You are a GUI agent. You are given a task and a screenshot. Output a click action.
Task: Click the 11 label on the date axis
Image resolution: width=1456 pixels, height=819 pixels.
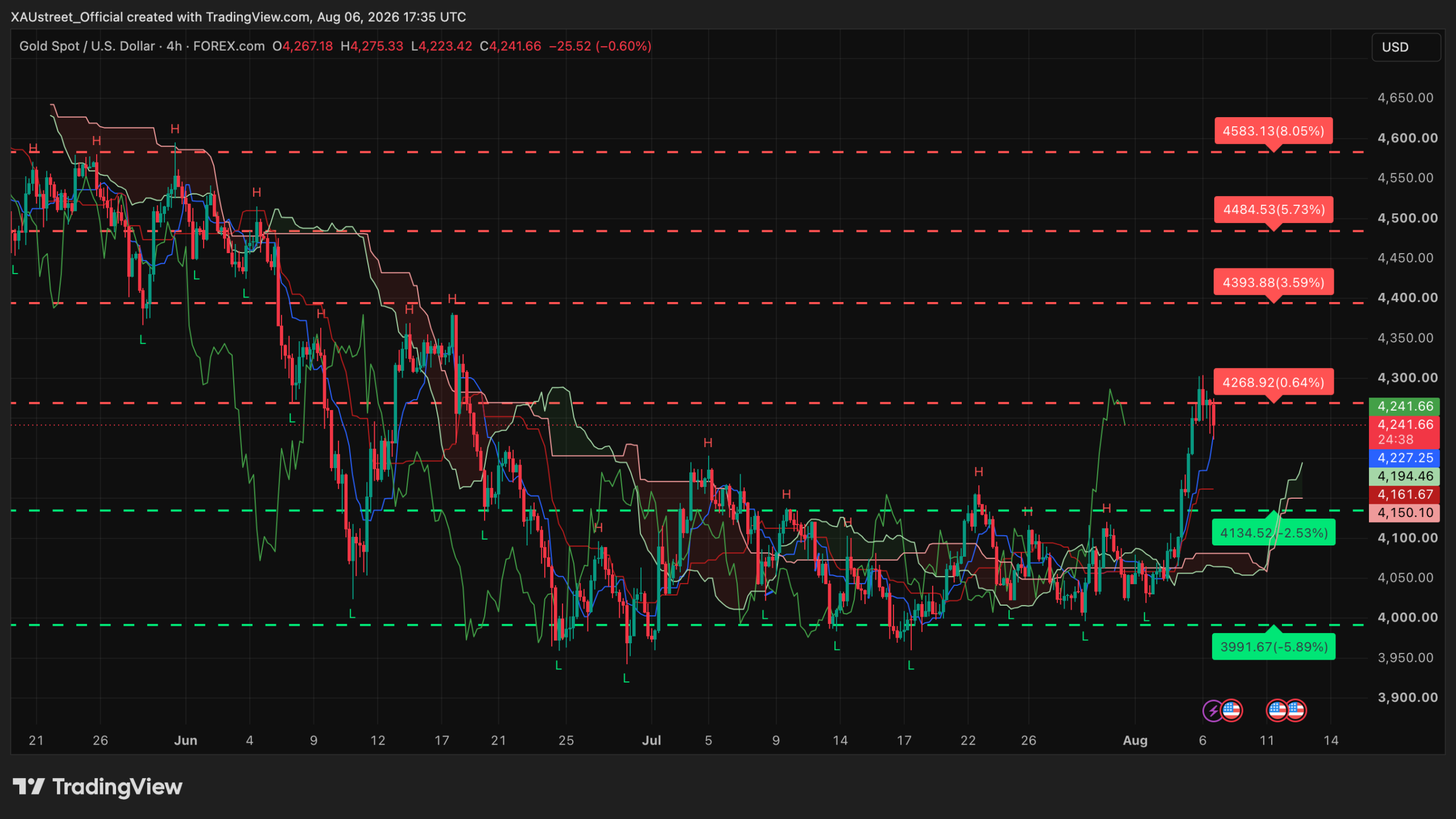tap(1267, 741)
